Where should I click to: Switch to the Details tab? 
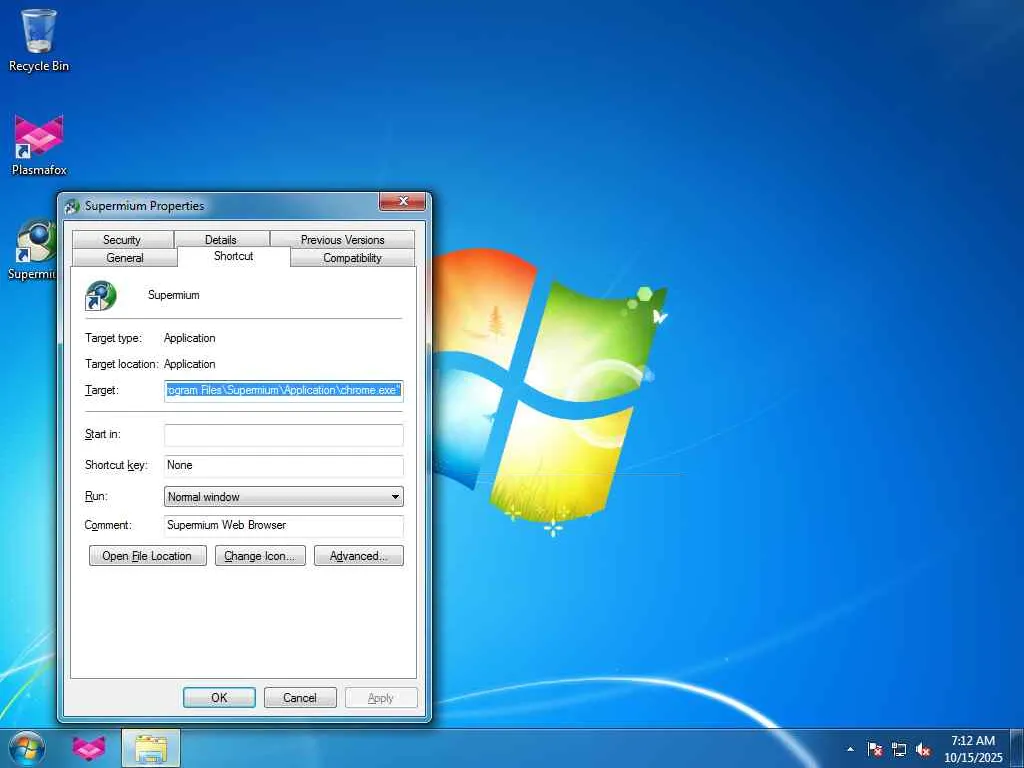click(x=221, y=240)
